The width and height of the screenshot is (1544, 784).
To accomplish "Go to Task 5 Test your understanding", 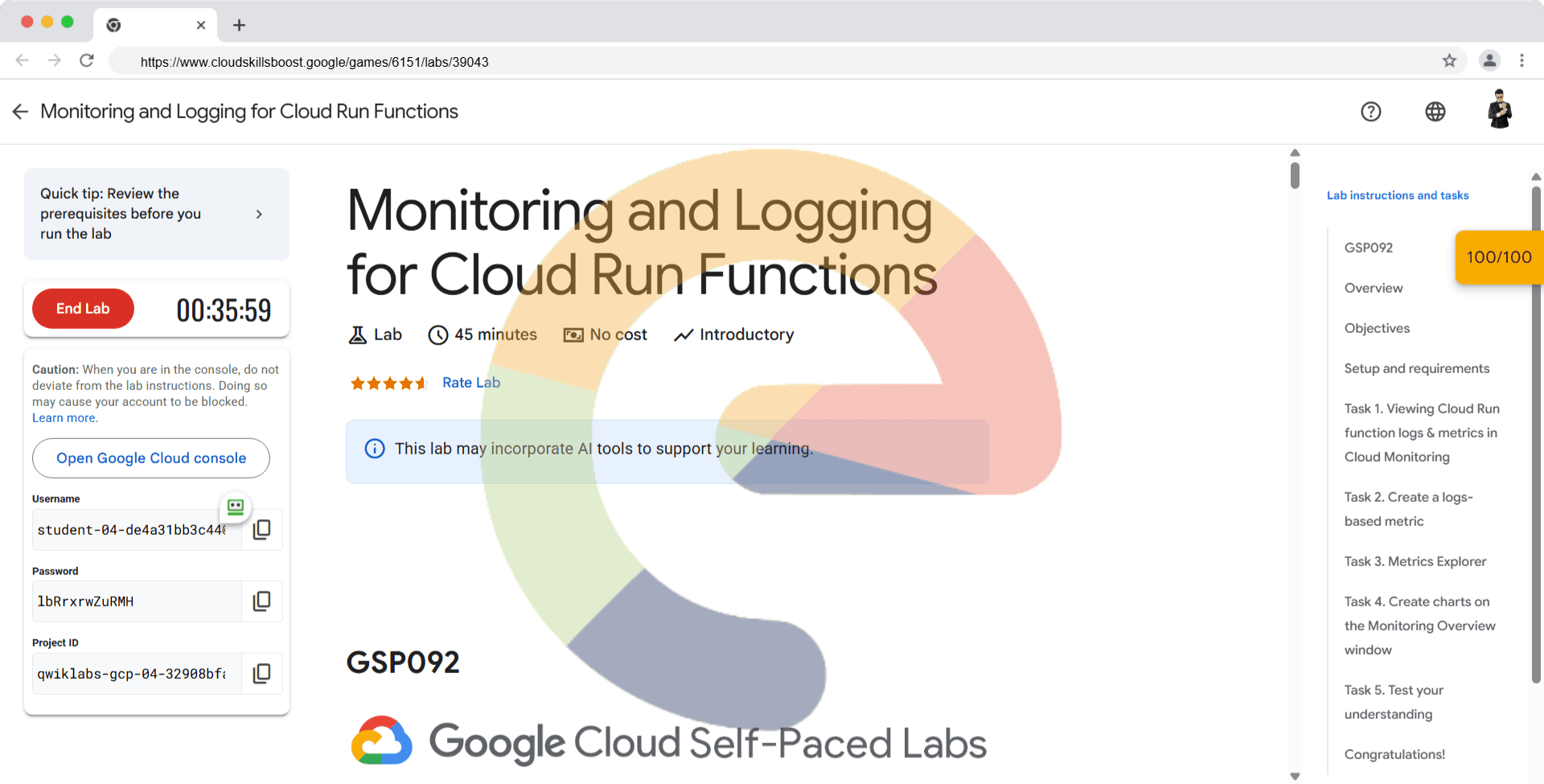I will point(1394,702).
